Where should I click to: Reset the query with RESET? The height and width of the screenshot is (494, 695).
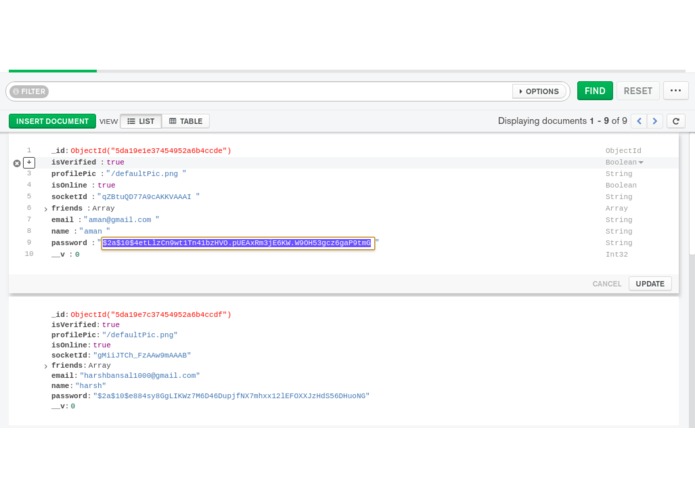[637, 91]
